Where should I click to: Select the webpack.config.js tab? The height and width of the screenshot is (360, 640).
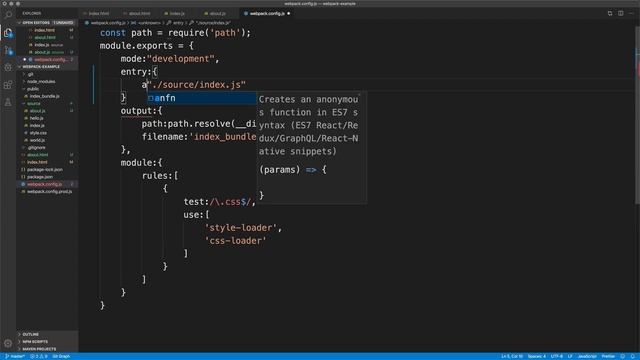[x=267, y=13]
